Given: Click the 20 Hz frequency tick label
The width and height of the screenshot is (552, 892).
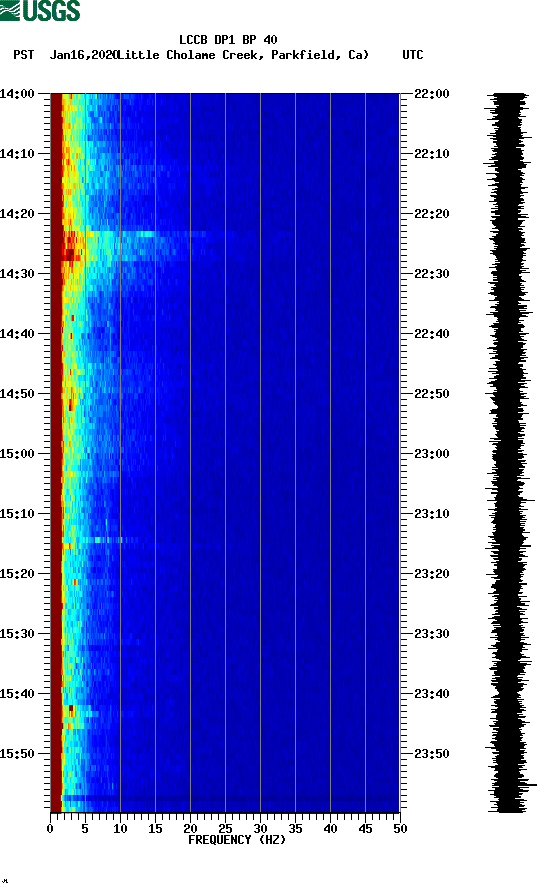Looking at the screenshot, I should pyautogui.click(x=190, y=829).
